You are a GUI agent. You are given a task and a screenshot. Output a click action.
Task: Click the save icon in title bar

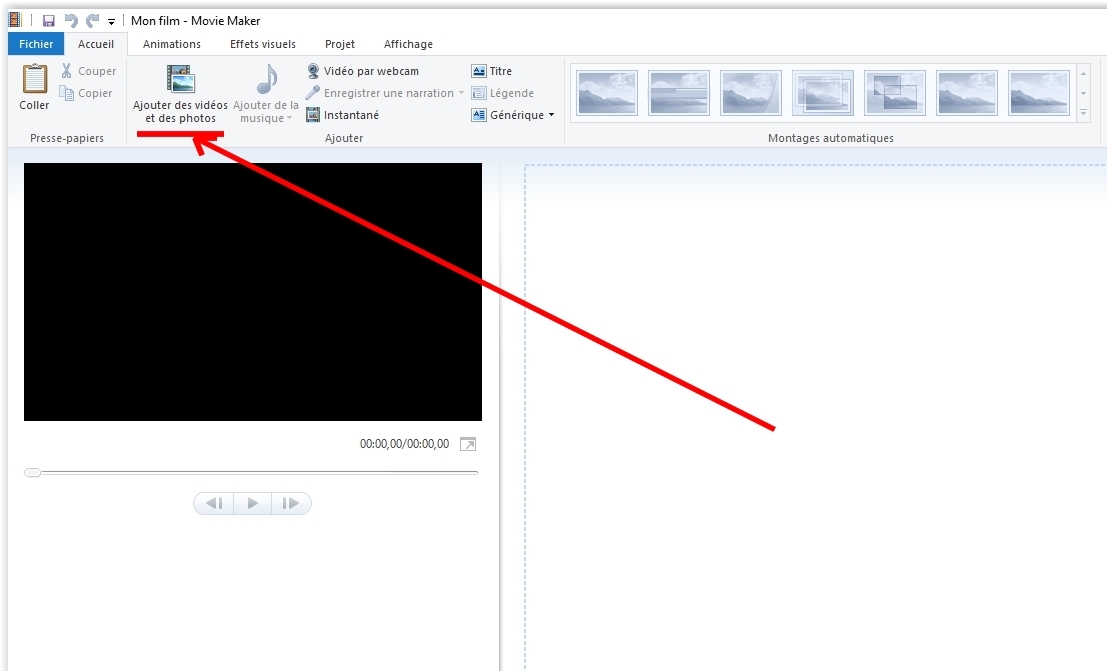pos(48,20)
